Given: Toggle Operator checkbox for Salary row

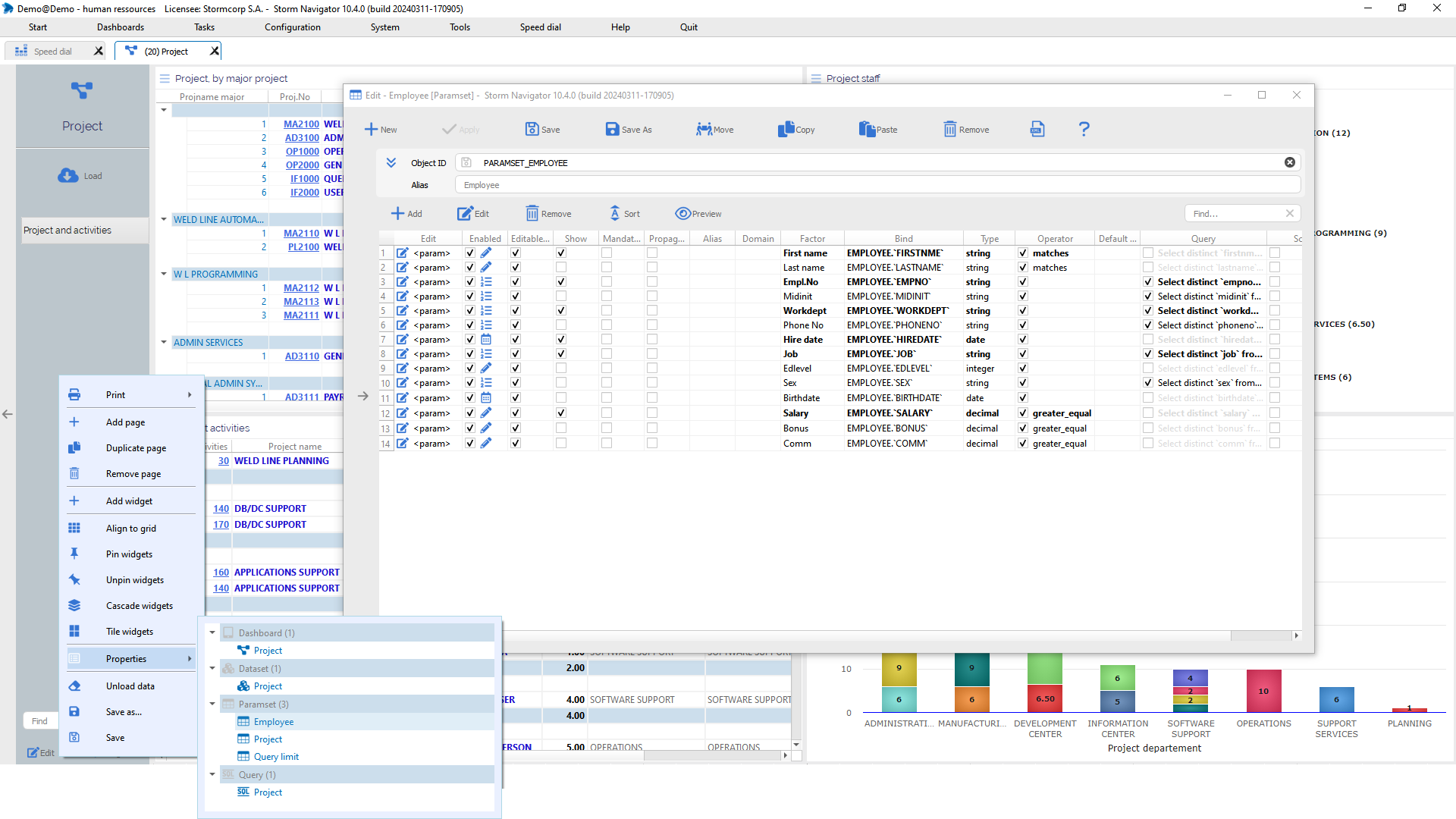Looking at the screenshot, I should tap(1023, 413).
